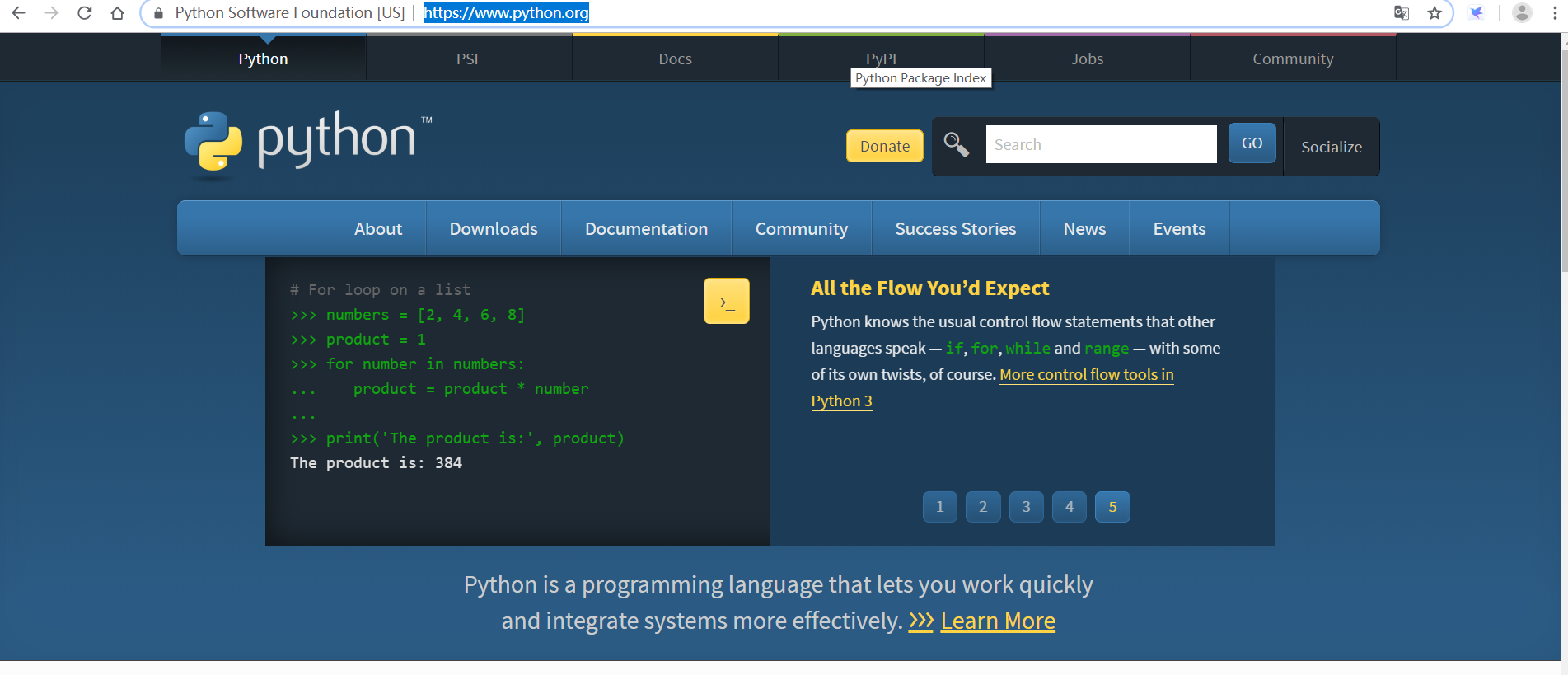Open the News menu
This screenshot has height=675, width=1568.
[1085, 229]
